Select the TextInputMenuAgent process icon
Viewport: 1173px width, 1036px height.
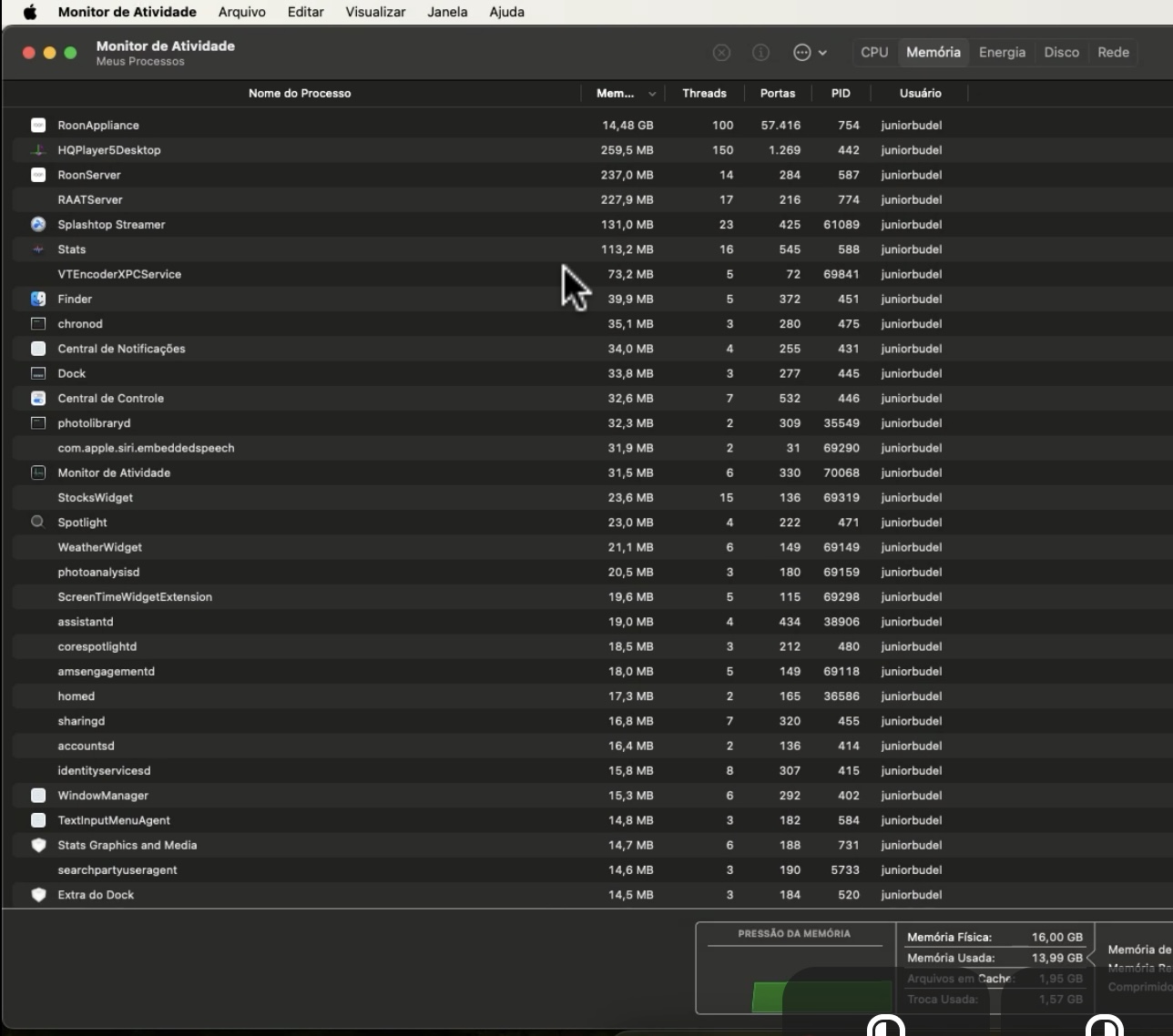(x=38, y=820)
